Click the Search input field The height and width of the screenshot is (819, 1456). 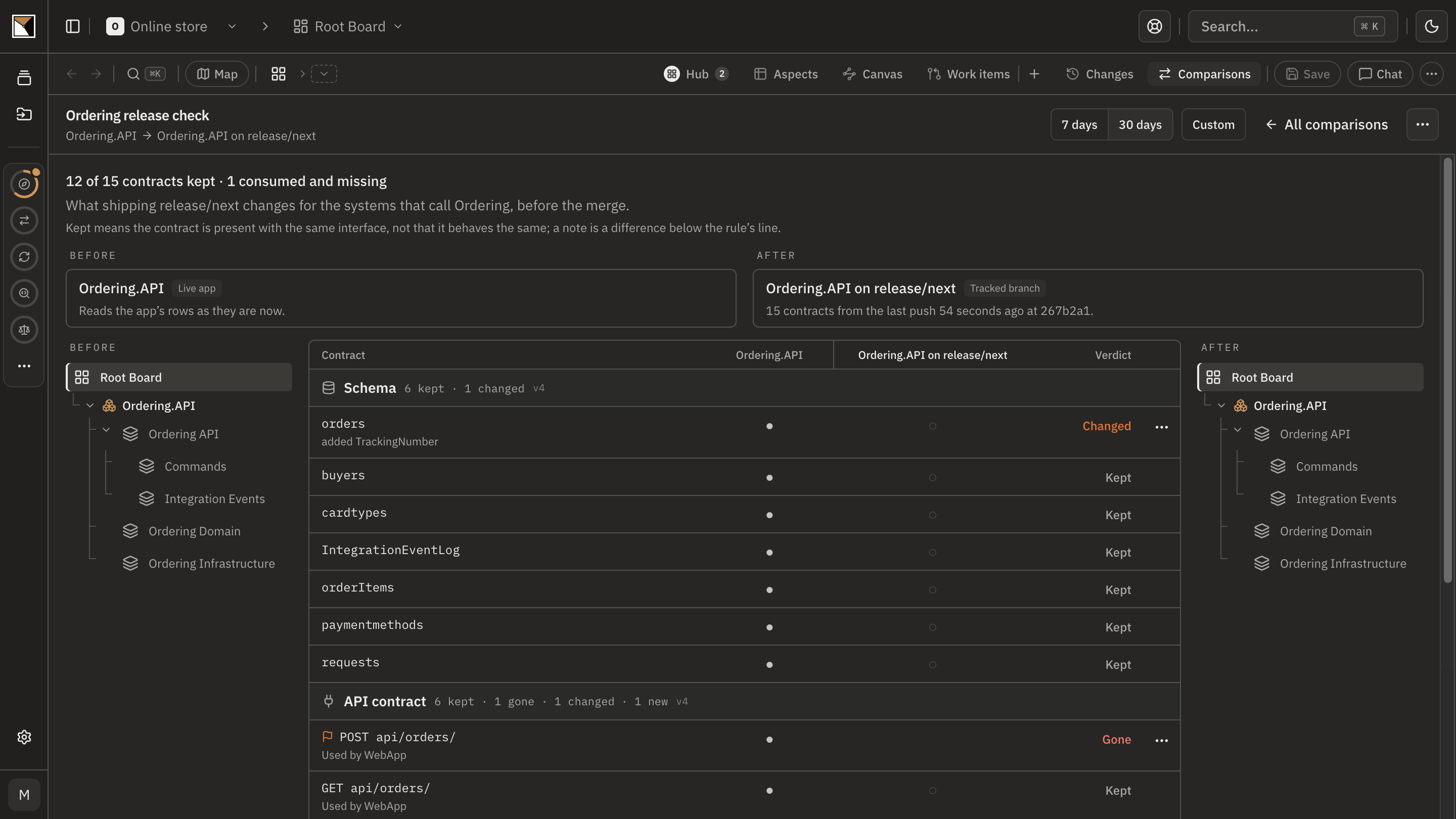pos(1293,26)
